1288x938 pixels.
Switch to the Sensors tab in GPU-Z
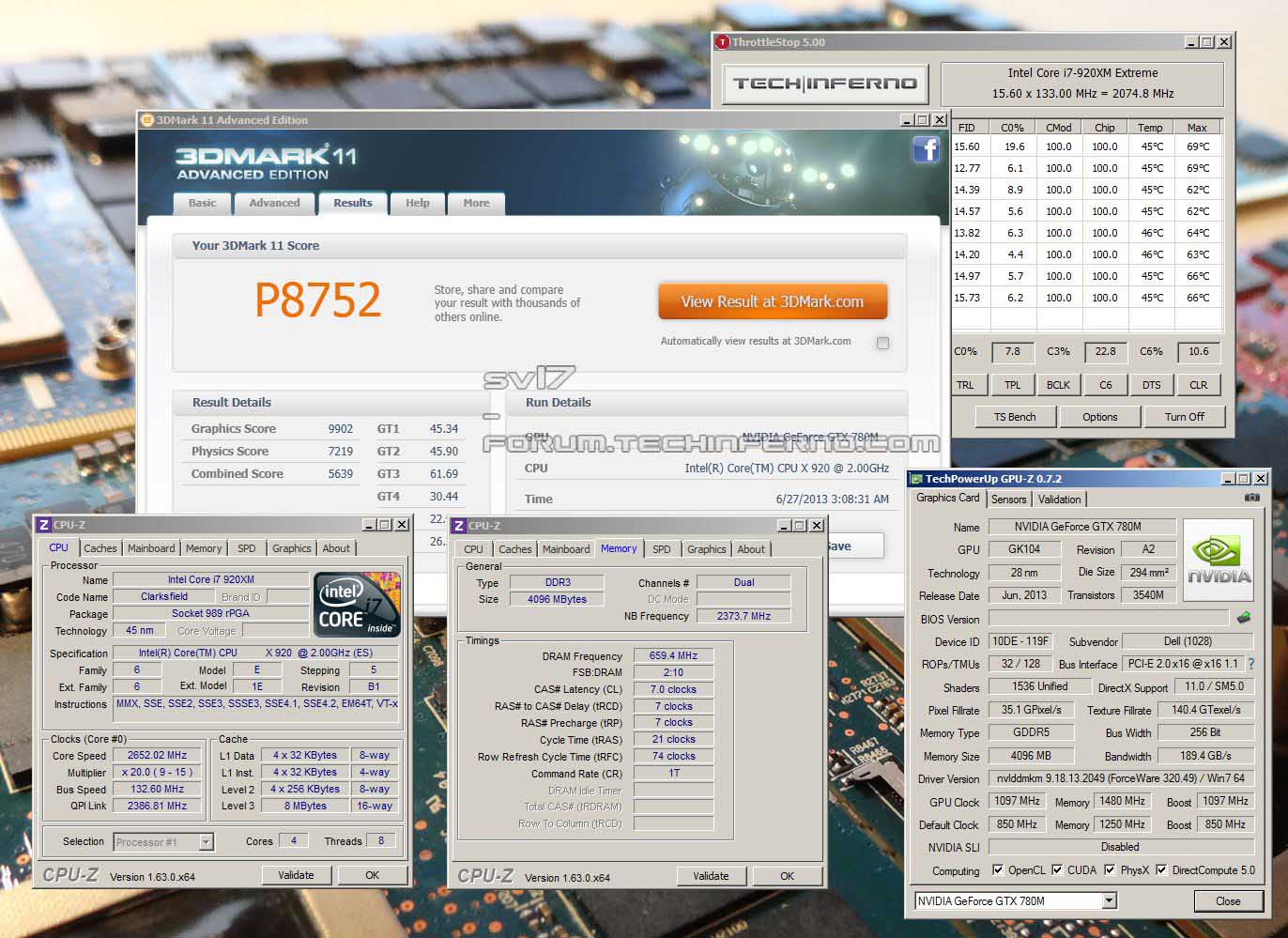pos(1008,500)
